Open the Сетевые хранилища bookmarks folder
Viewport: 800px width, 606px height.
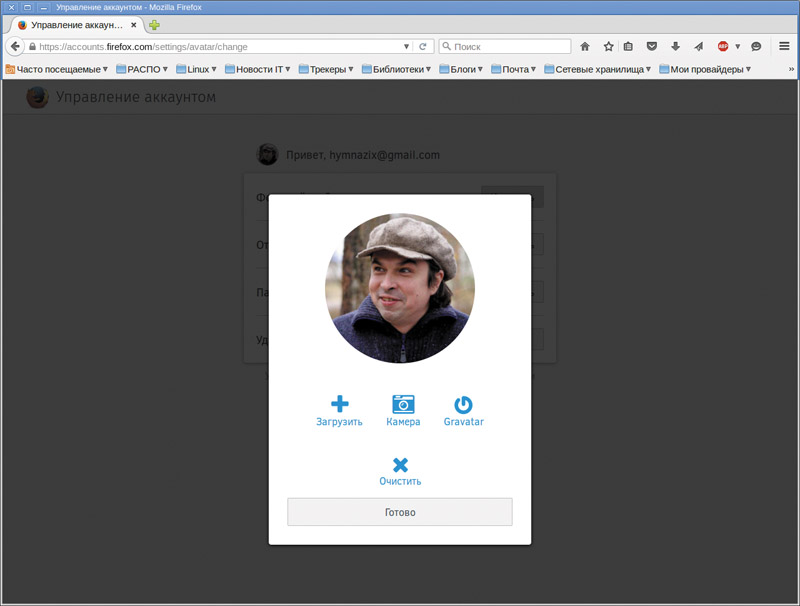598,69
